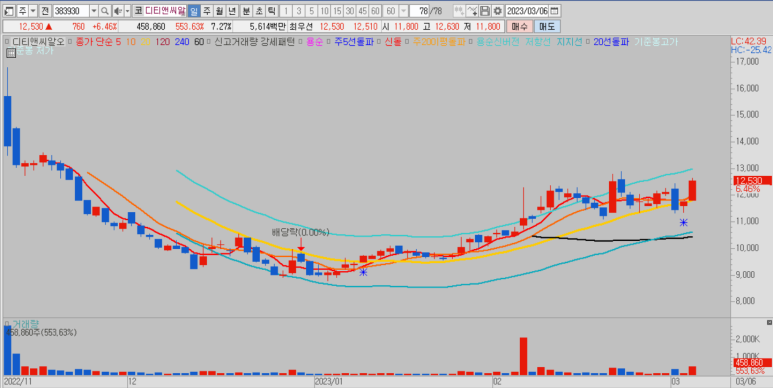Click the volume panel corner menu icon
The width and height of the screenshot is (773, 388).
click(769, 322)
